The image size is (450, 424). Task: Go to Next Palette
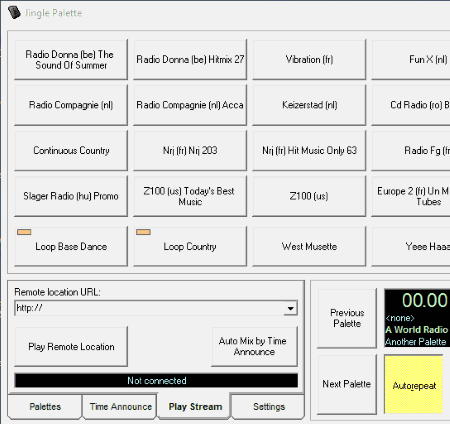click(347, 384)
